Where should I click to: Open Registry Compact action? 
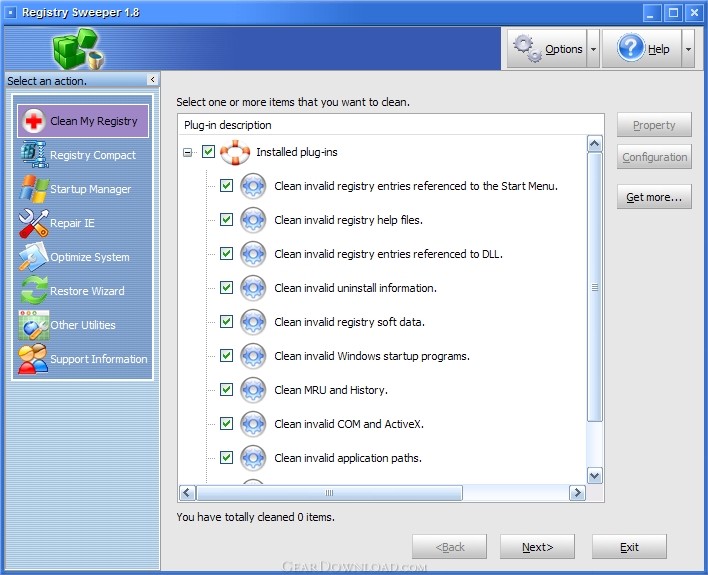point(83,155)
